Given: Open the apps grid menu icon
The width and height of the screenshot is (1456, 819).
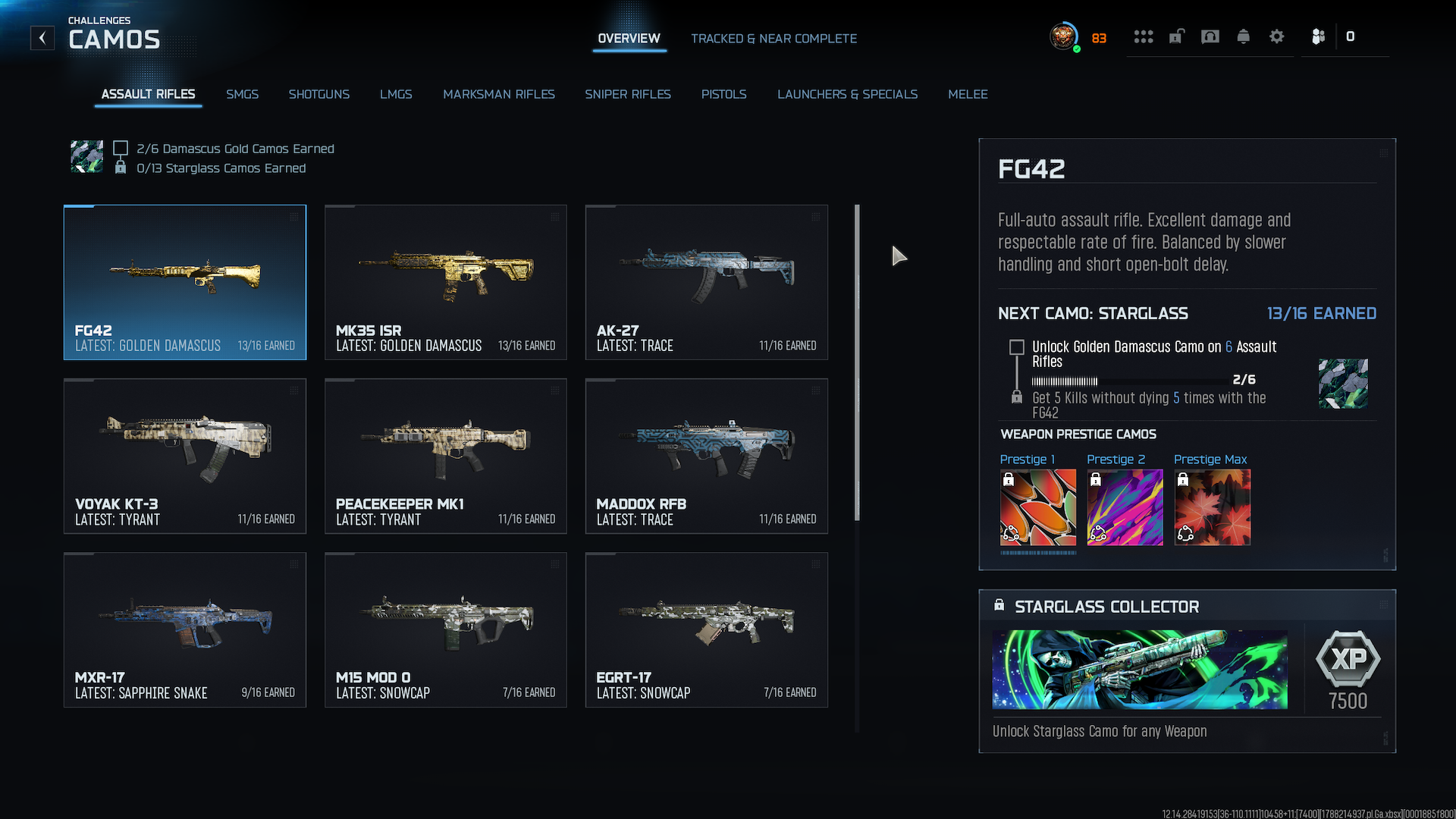Looking at the screenshot, I should pyautogui.click(x=1144, y=36).
